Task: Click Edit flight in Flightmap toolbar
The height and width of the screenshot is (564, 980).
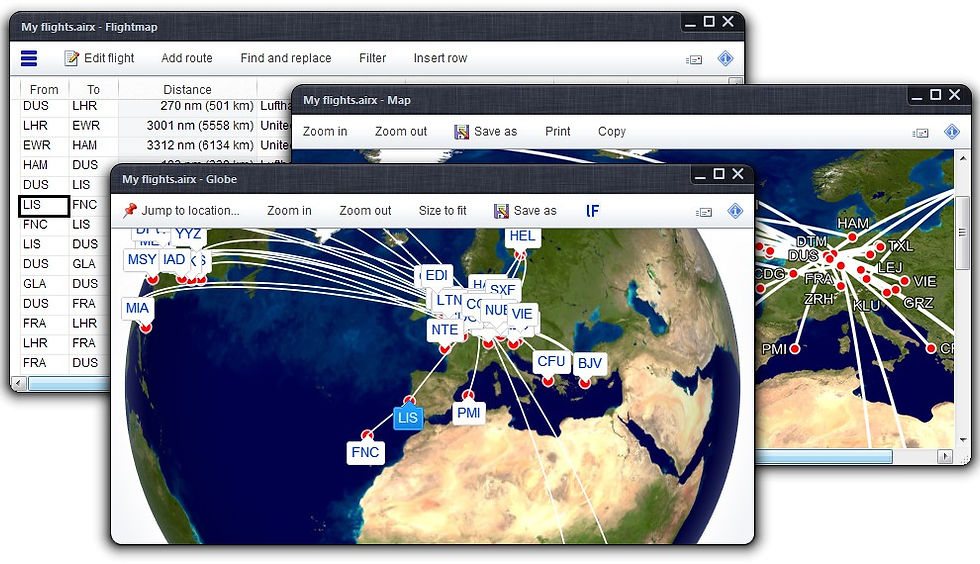Action: click(99, 58)
